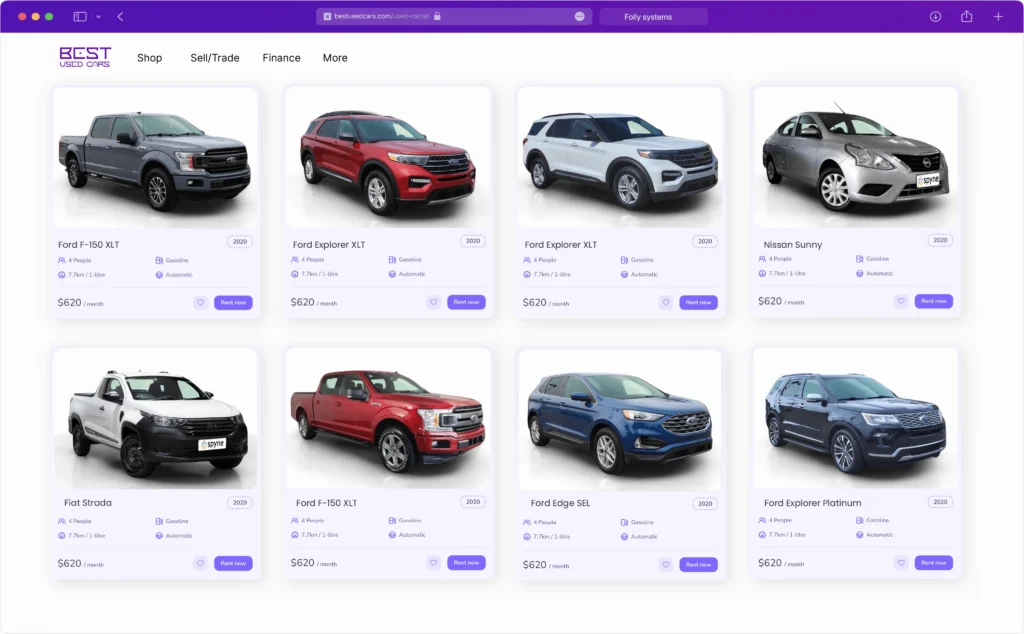Switch to the Folly systems tab
The image size is (1024, 634).
coord(652,17)
